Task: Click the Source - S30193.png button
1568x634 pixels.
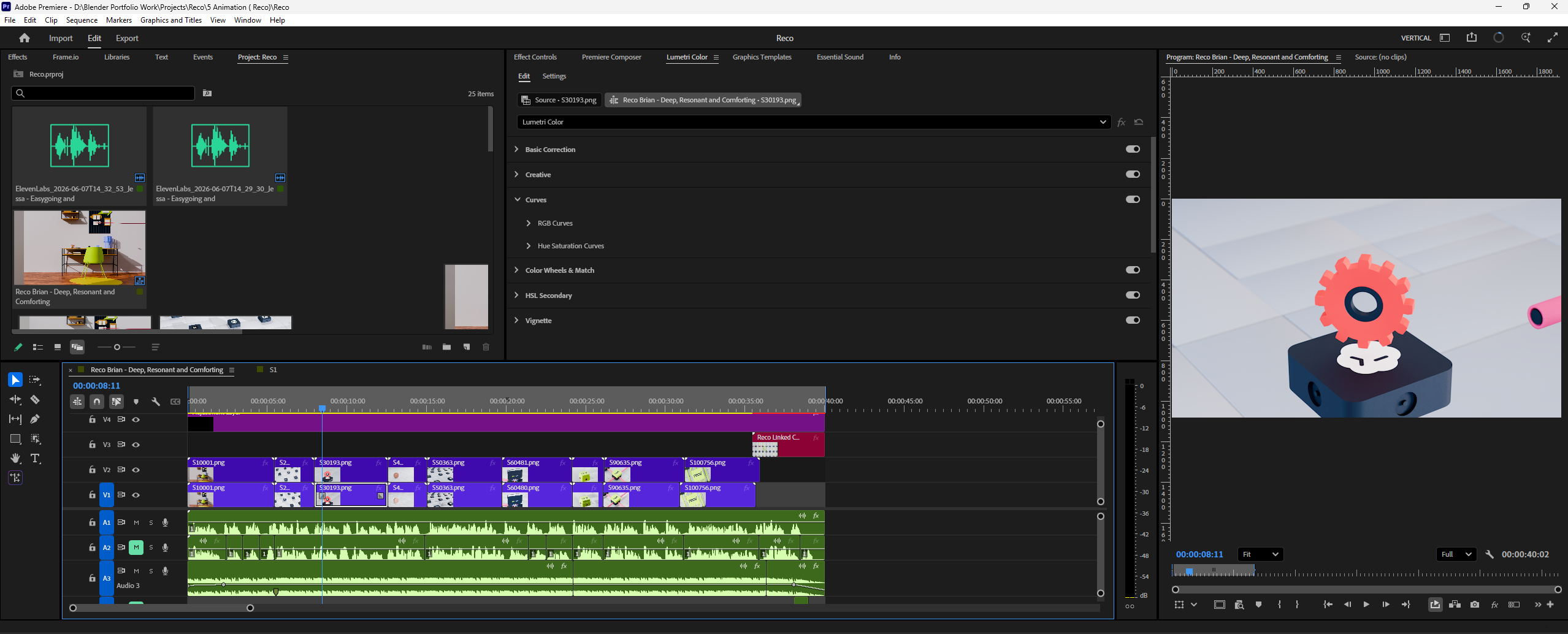Action: pos(559,100)
